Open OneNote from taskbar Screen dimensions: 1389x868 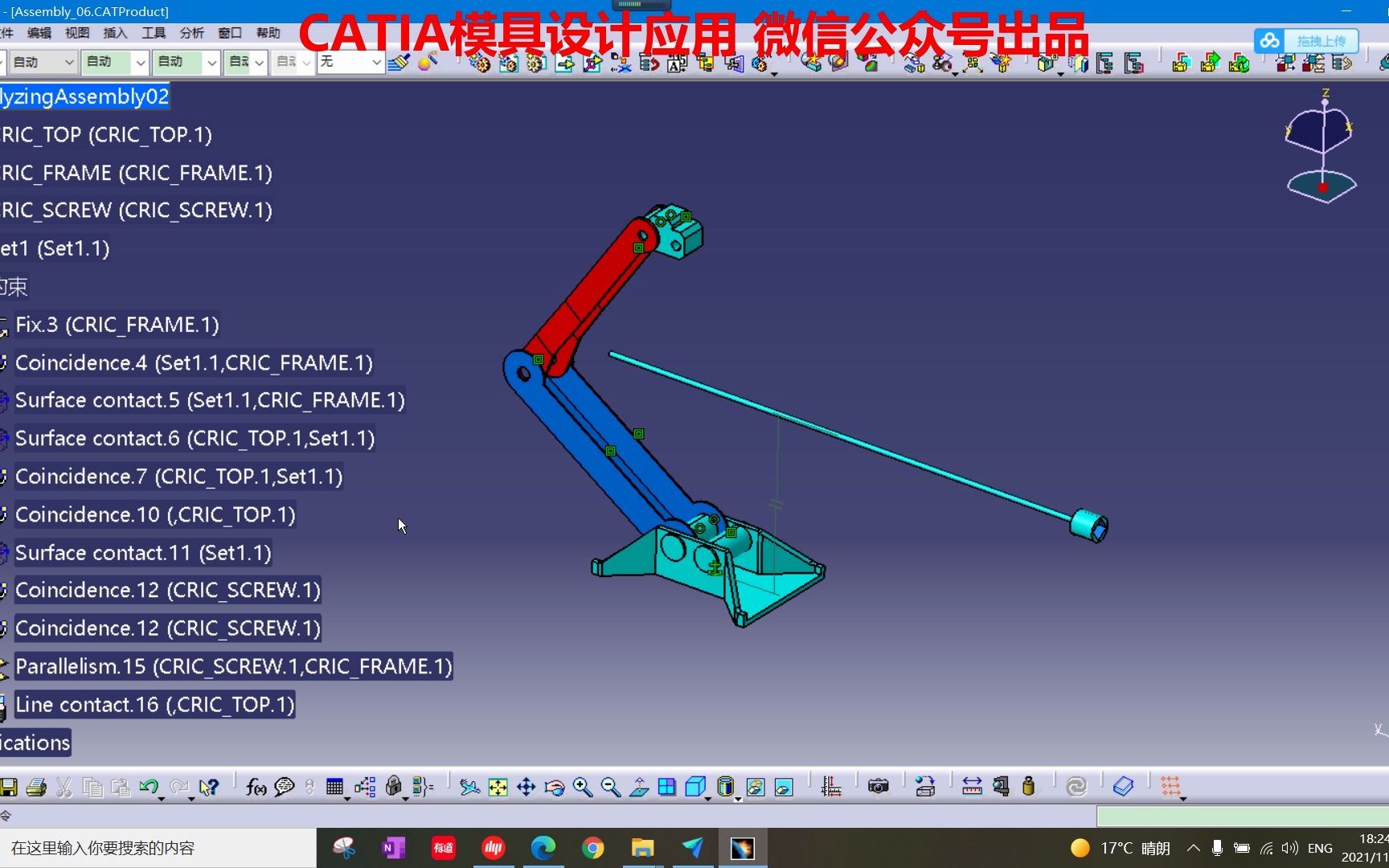coord(394,848)
